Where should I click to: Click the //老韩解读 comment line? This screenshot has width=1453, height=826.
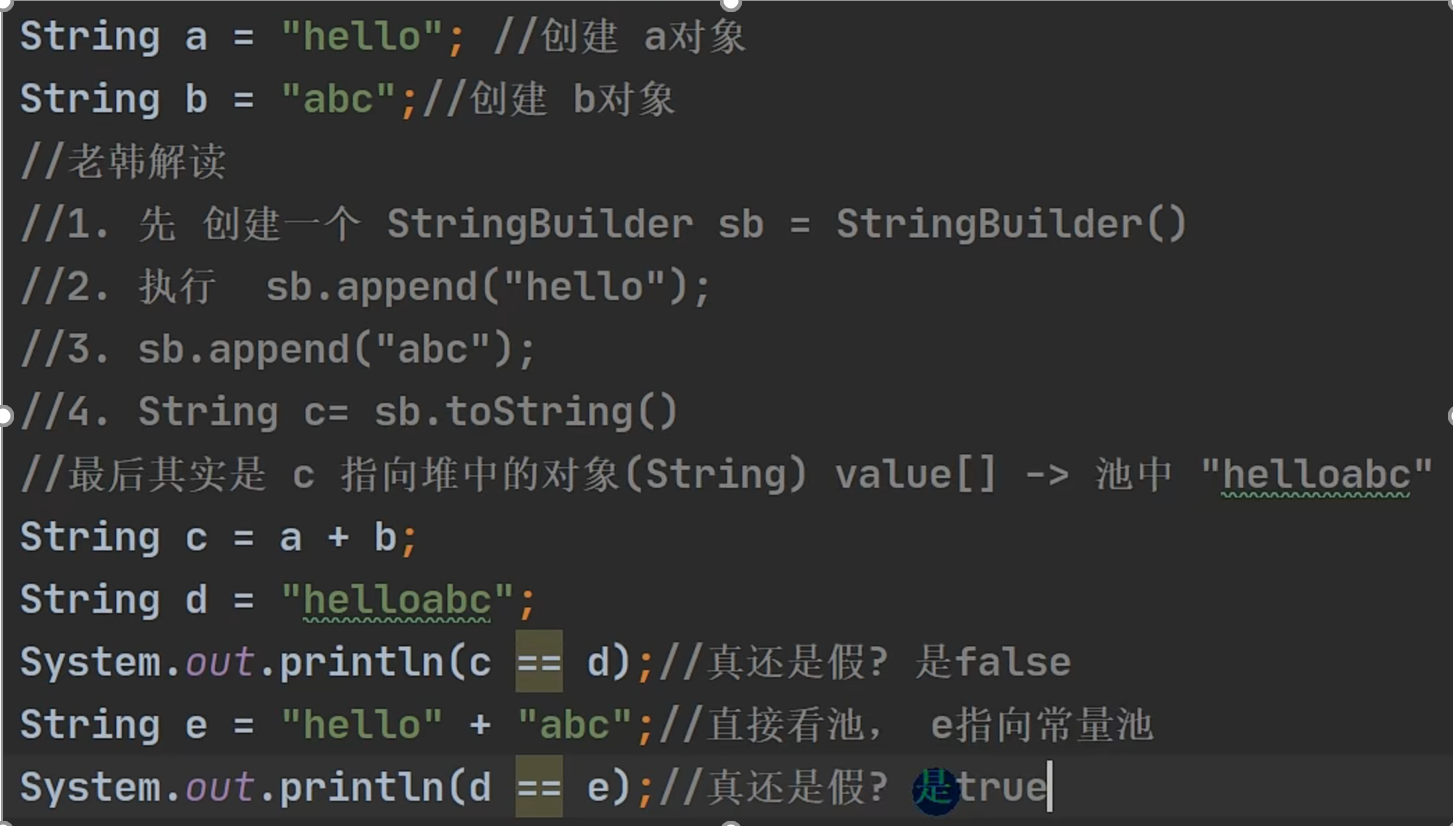(x=124, y=162)
